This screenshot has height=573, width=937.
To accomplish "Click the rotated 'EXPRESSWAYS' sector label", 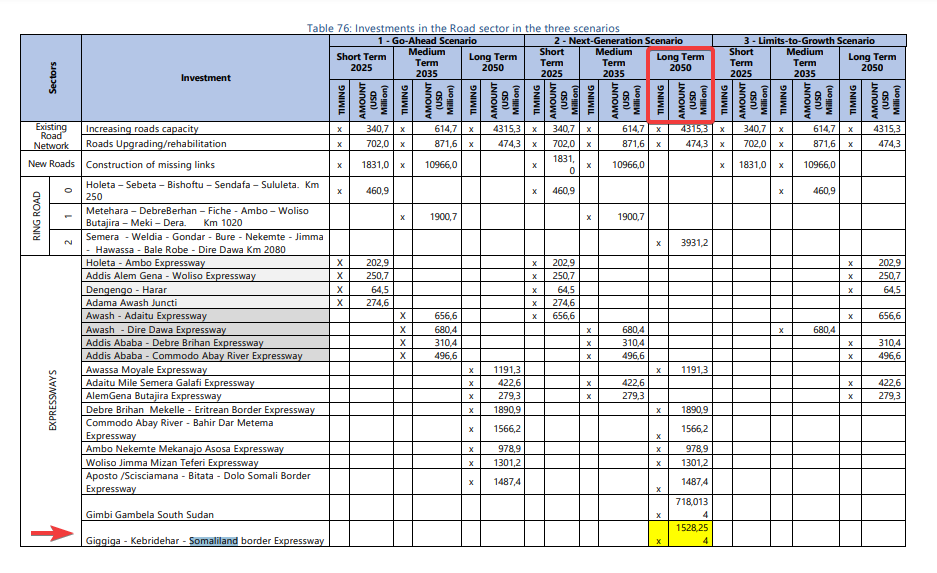I will pyautogui.click(x=52, y=400).
